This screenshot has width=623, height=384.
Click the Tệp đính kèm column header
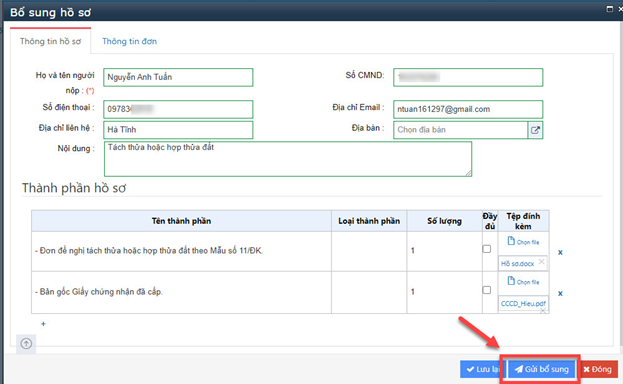point(523,221)
